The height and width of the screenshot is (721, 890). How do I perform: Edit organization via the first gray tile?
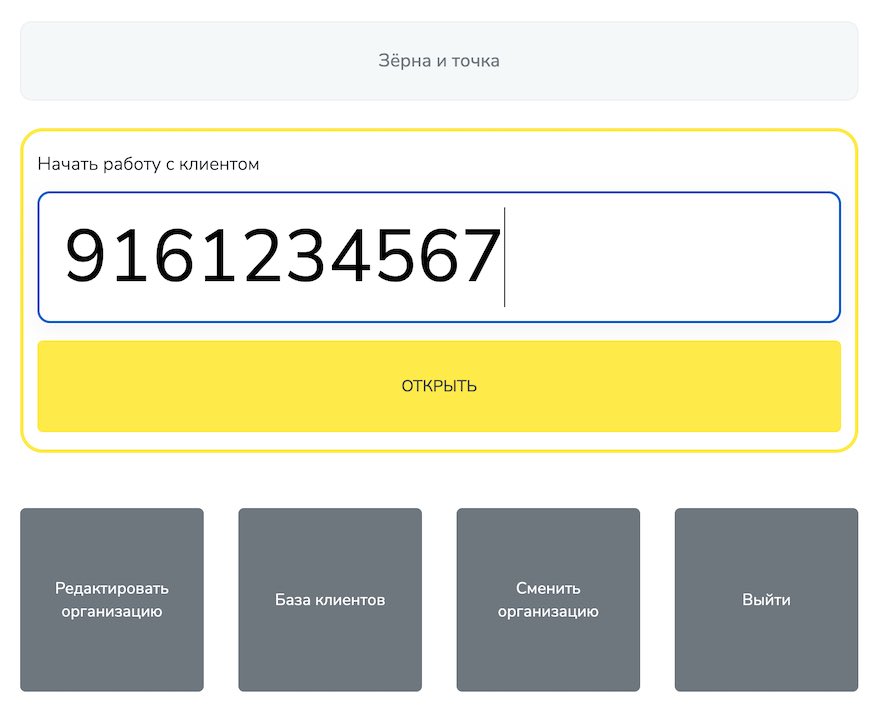112,600
